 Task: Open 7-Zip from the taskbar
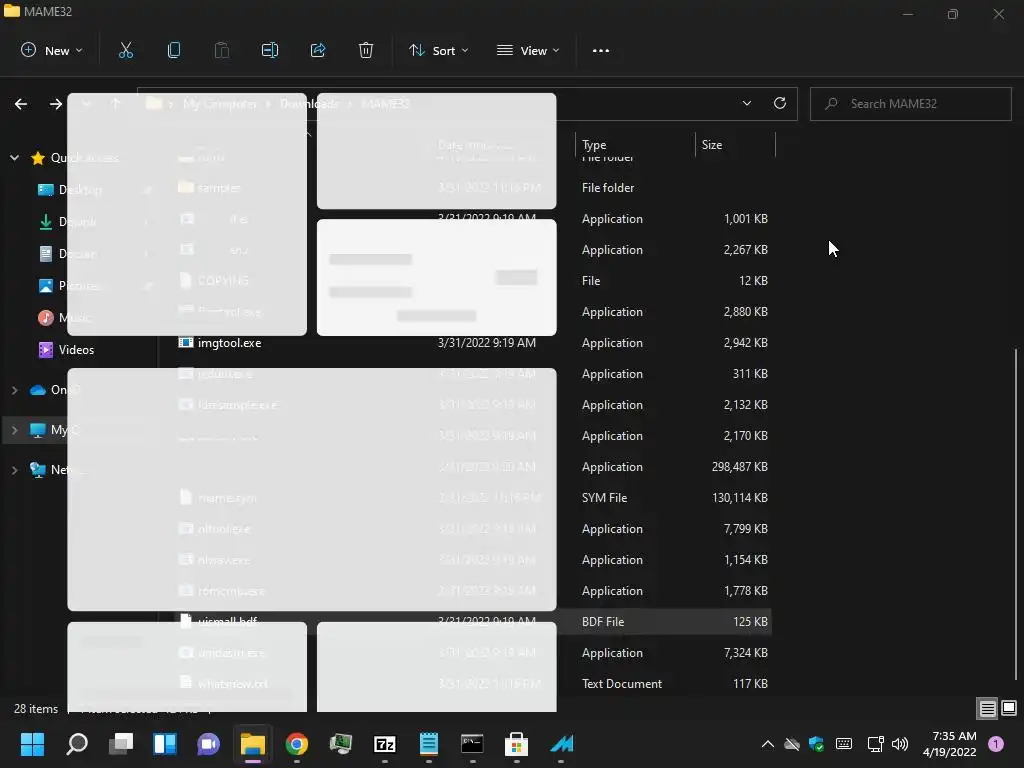tap(385, 743)
